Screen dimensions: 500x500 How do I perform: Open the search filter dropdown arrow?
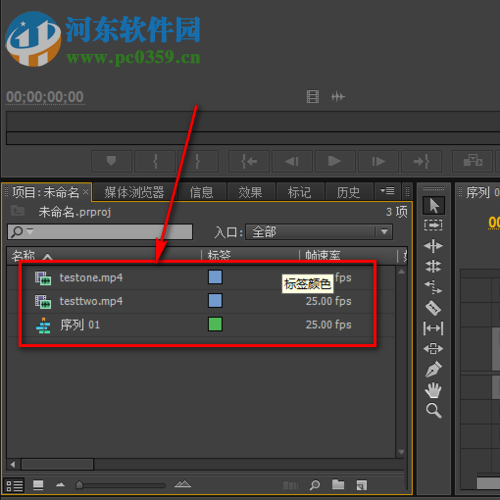point(30,231)
